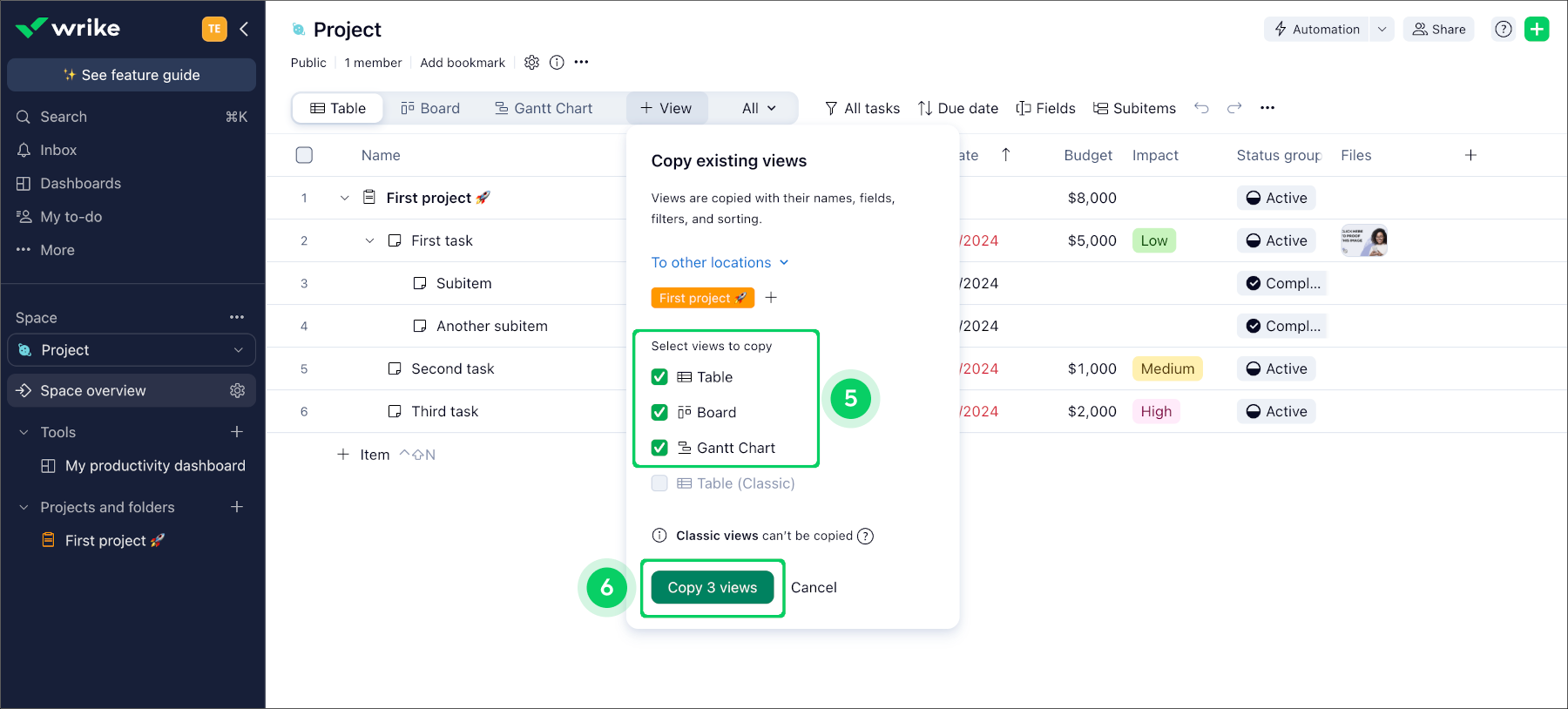1568x709 pixels.
Task: Collapse the sidebar with the arrow icon
Action: coord(245,29)
